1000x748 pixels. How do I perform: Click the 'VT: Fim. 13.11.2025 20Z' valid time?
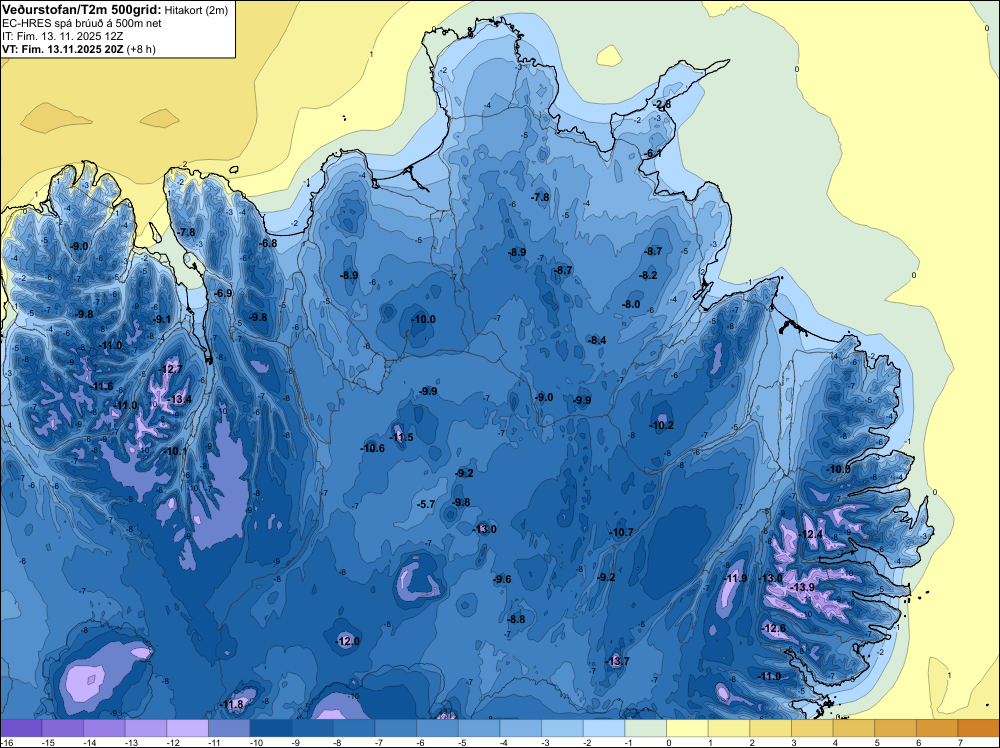point(63,48)
